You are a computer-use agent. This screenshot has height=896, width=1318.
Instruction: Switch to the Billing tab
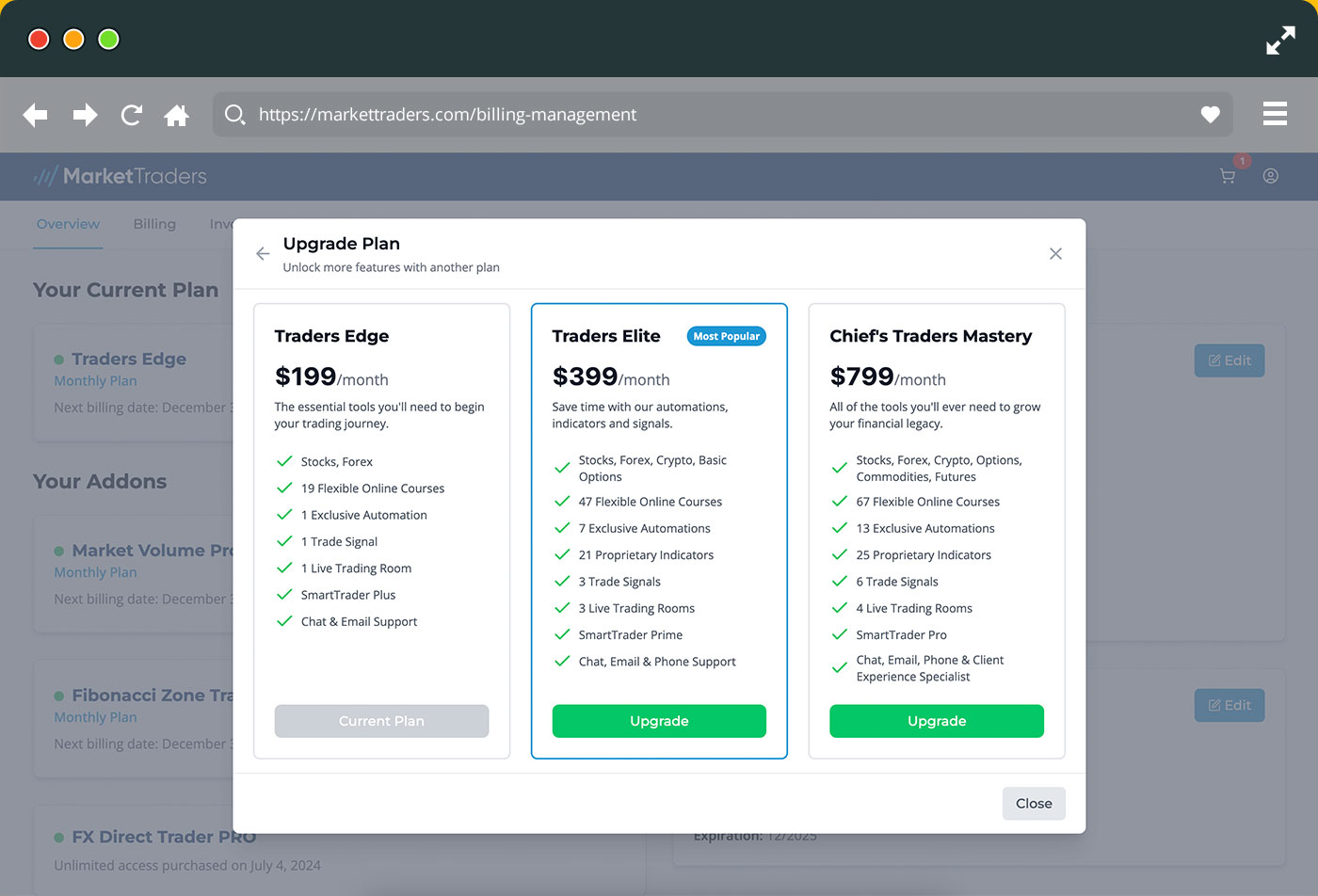(x=154, y=224)
